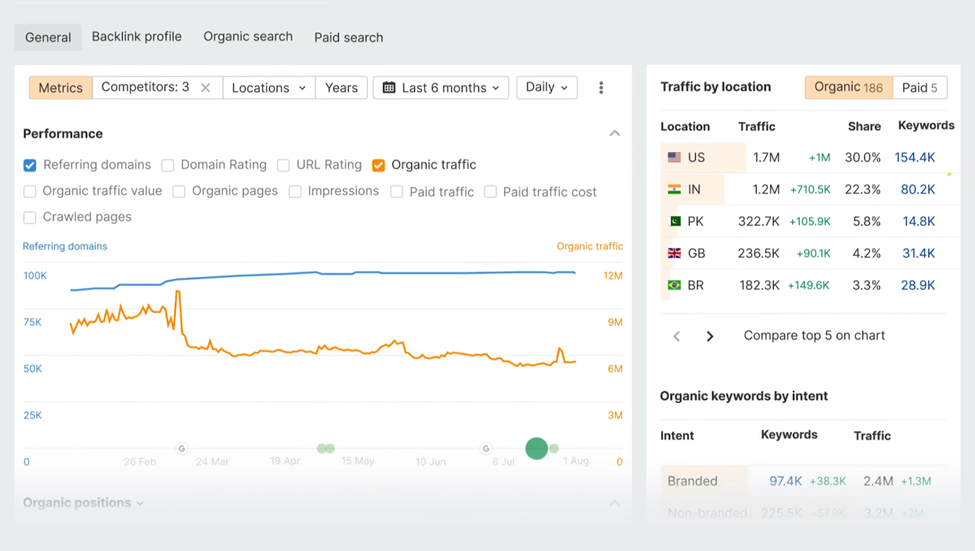Click the Google update marker near 24 Mar
The width and height of the screenshot is (975, 551).
pyautogui.click(x=182, y=449)
